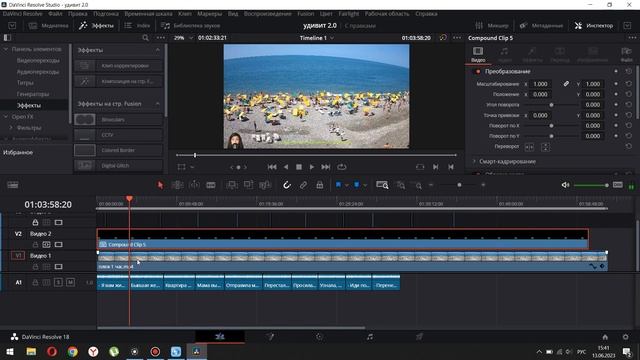The height and width of the screenshot is (360, 640).
Task: Open the Marker color dropdown arrow
Action: (365, 185)
